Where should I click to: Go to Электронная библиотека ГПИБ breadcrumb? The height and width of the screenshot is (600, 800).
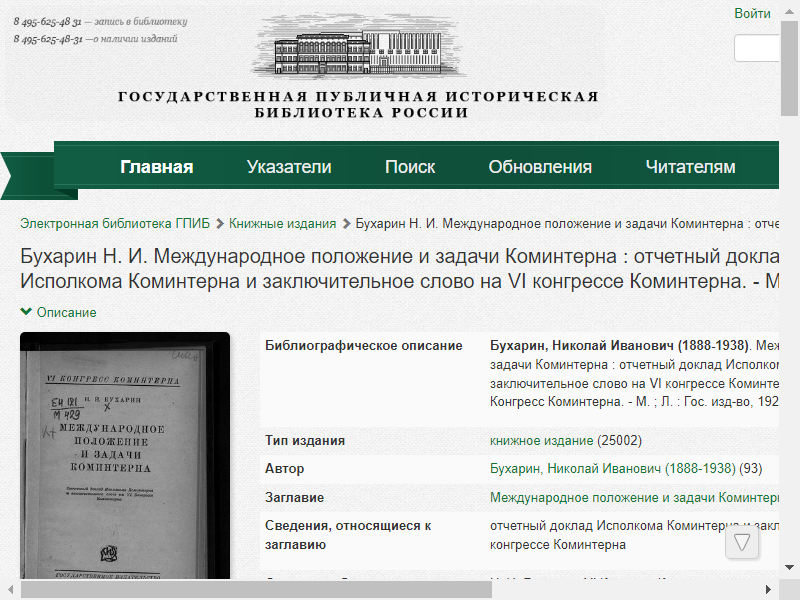(x=115, y=223)
